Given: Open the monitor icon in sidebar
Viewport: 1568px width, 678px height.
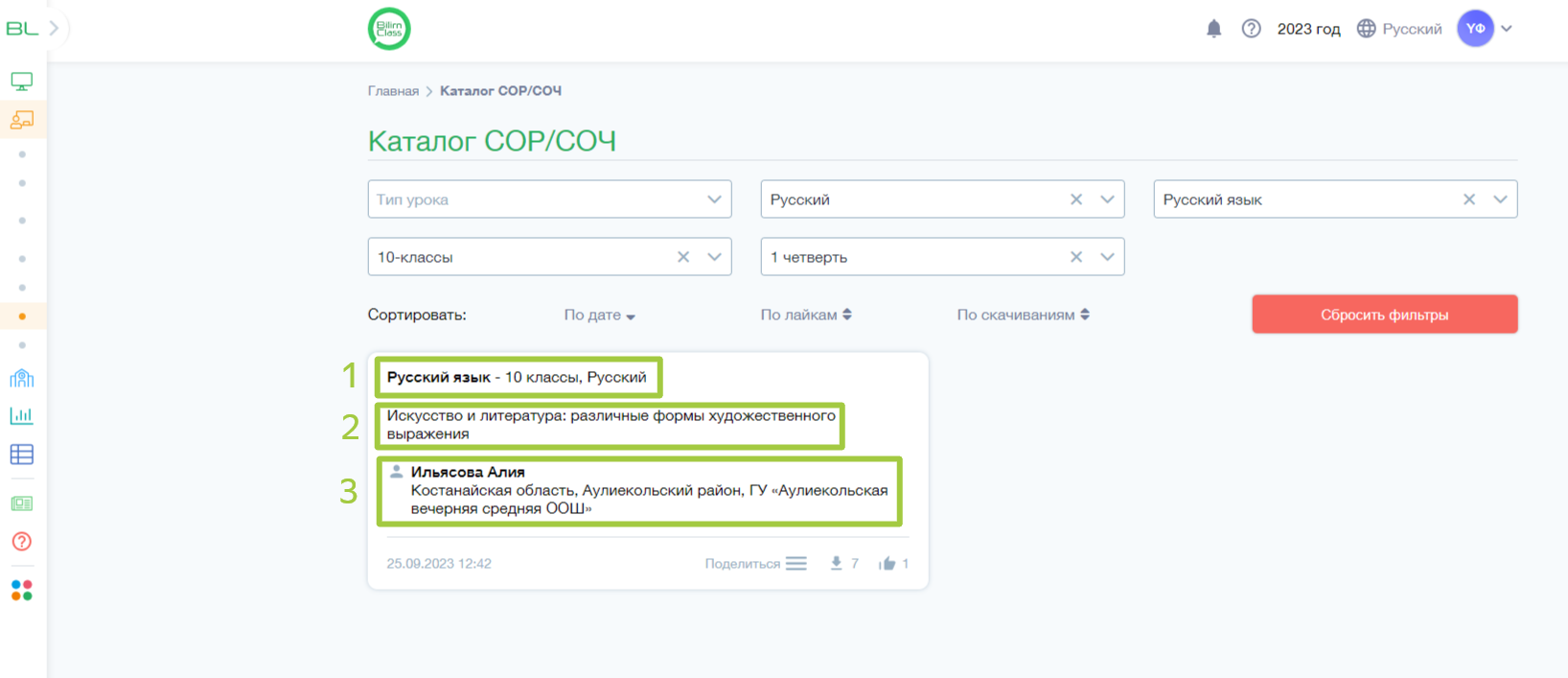Looking at the screenshot, I should pos(22,82).
